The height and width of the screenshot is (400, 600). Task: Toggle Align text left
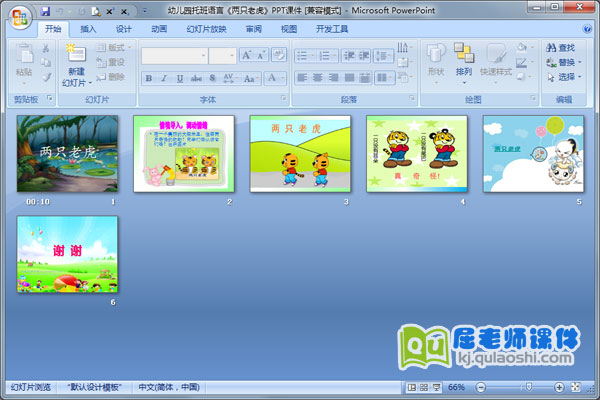[x=302, y=78]
